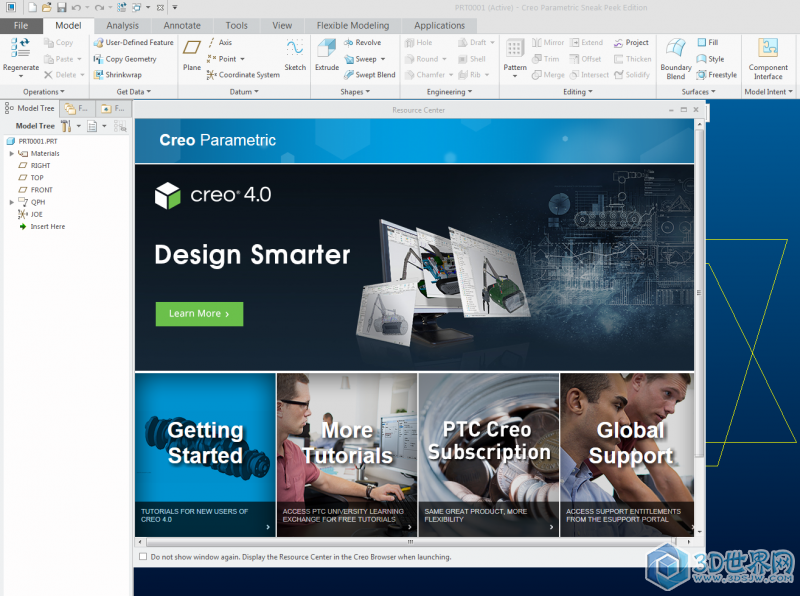Select the Model Tree panel tab
The width and height of the screenshot is (800, 596).
(30, 108)
